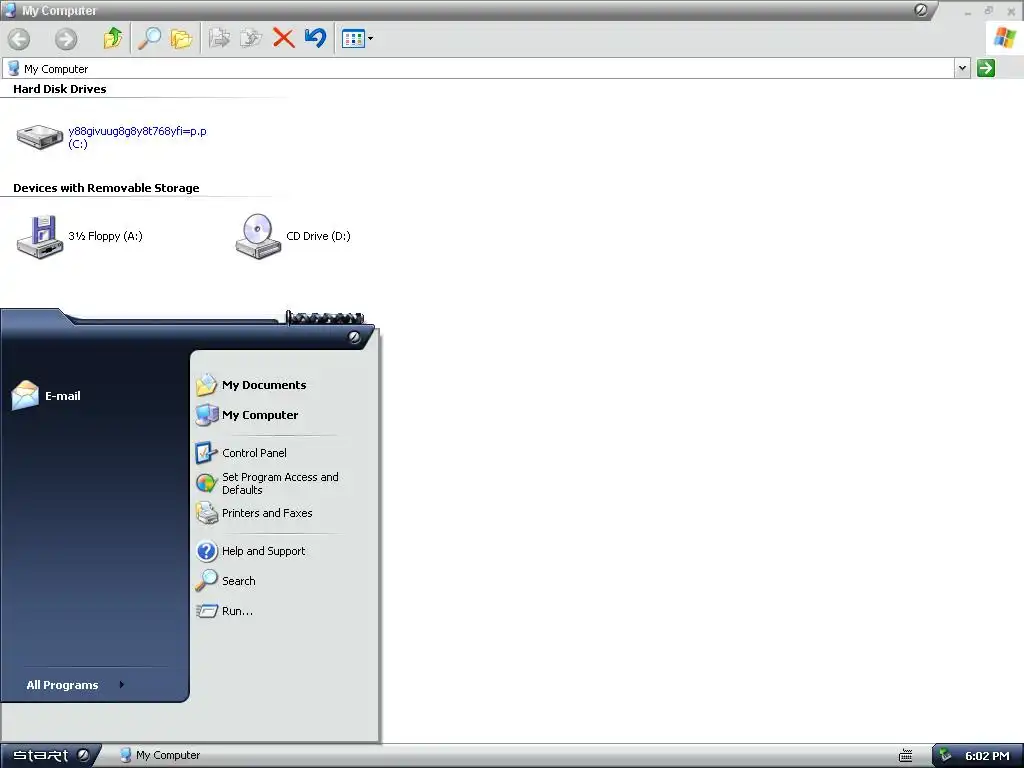Show the Folders pane from toolbar

pos(181,39)
